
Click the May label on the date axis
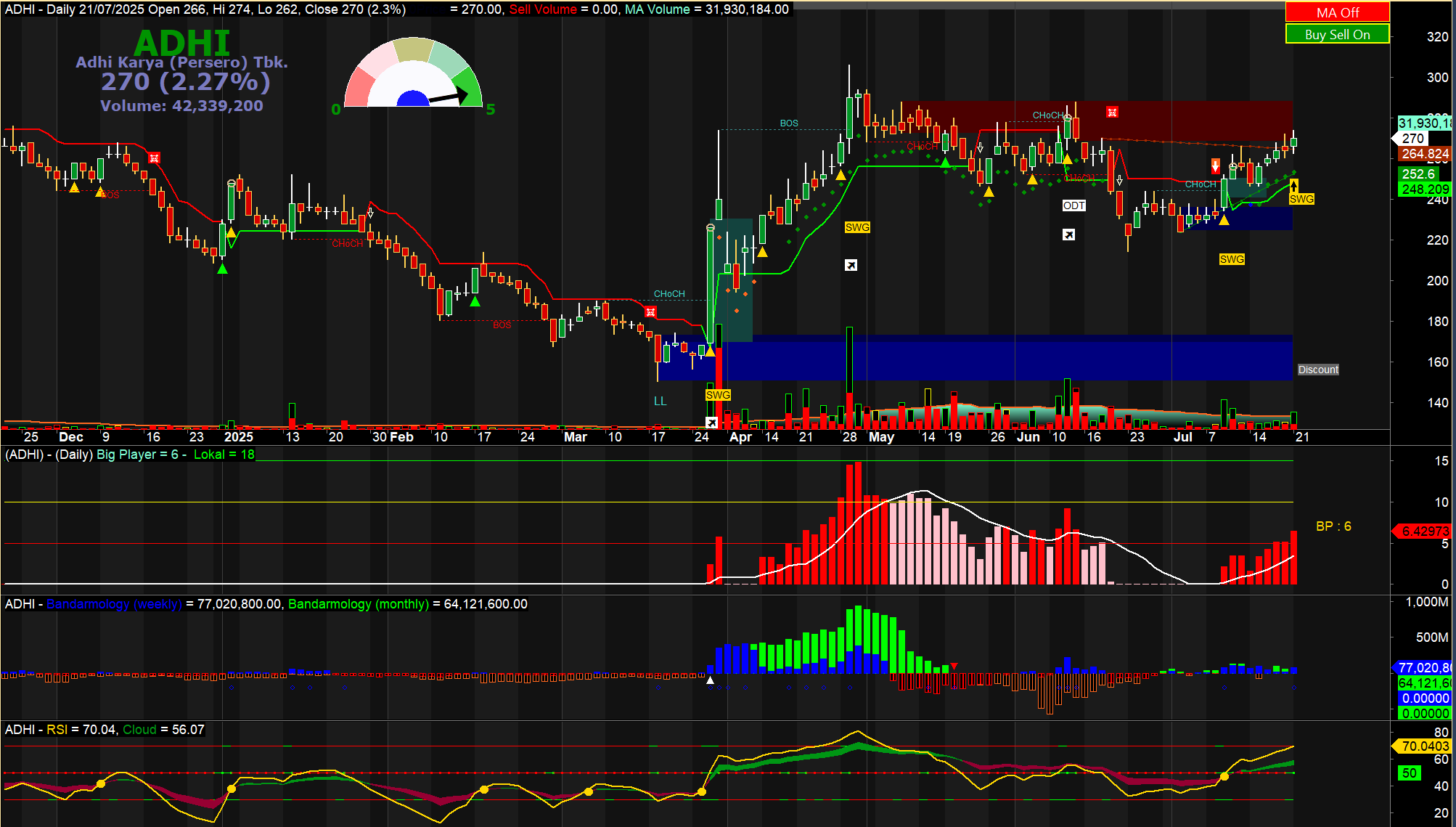pyautogui.click(x=881, y=437)
